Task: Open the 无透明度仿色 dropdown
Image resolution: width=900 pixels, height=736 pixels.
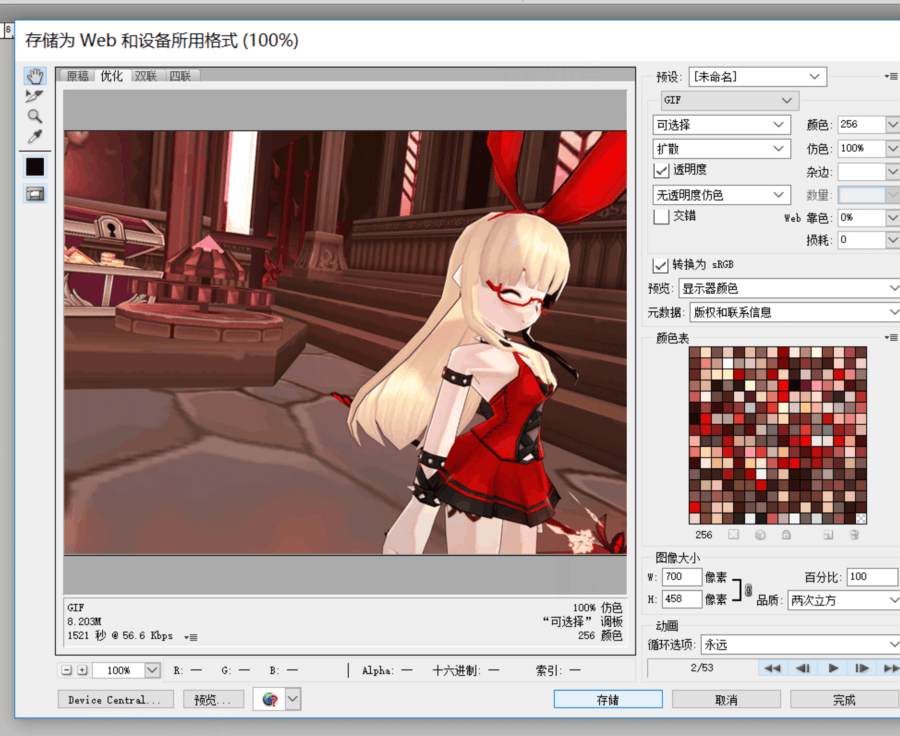Action: [721, 195]
